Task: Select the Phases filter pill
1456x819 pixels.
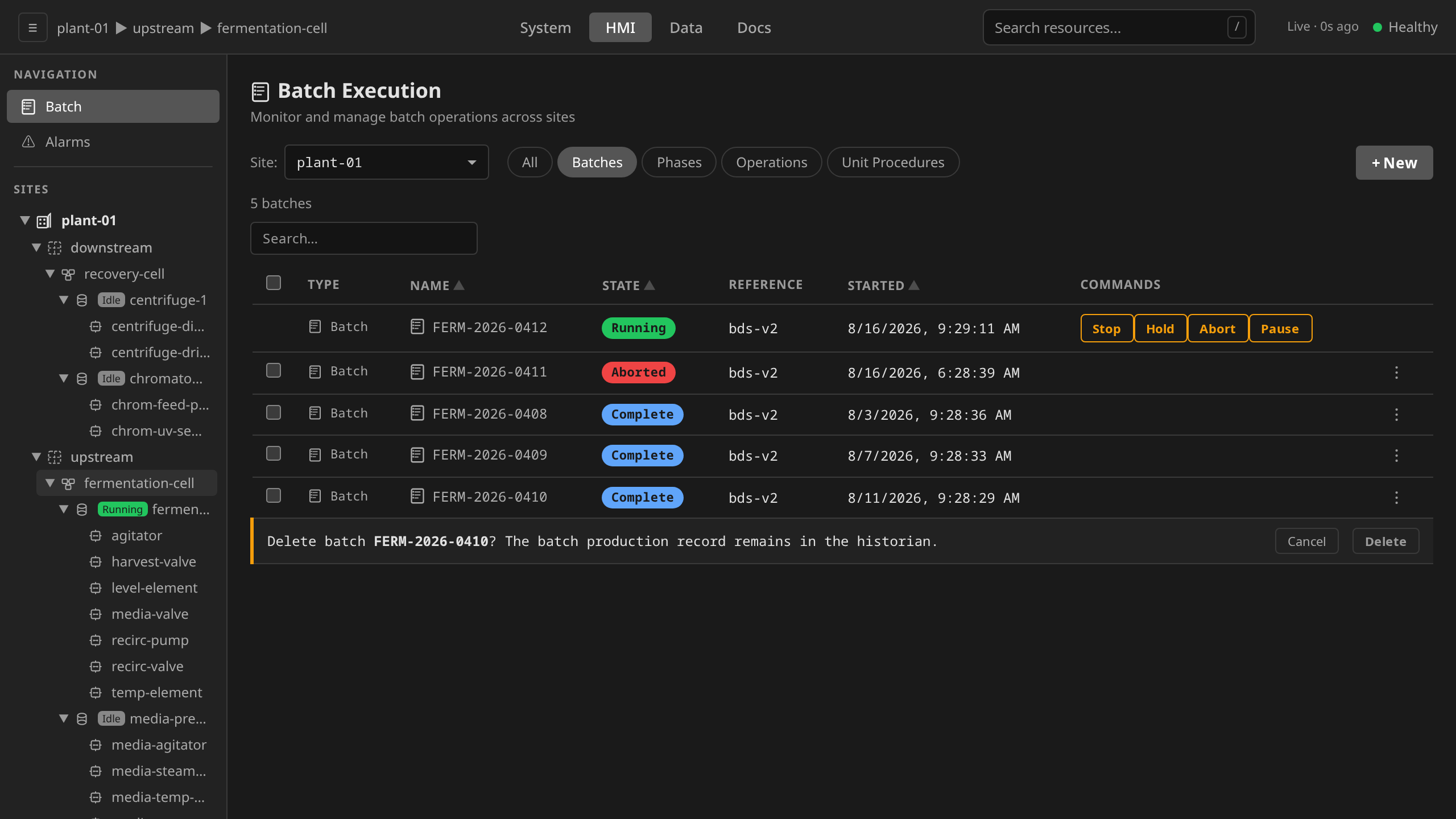Action: (x=679, y=162)
